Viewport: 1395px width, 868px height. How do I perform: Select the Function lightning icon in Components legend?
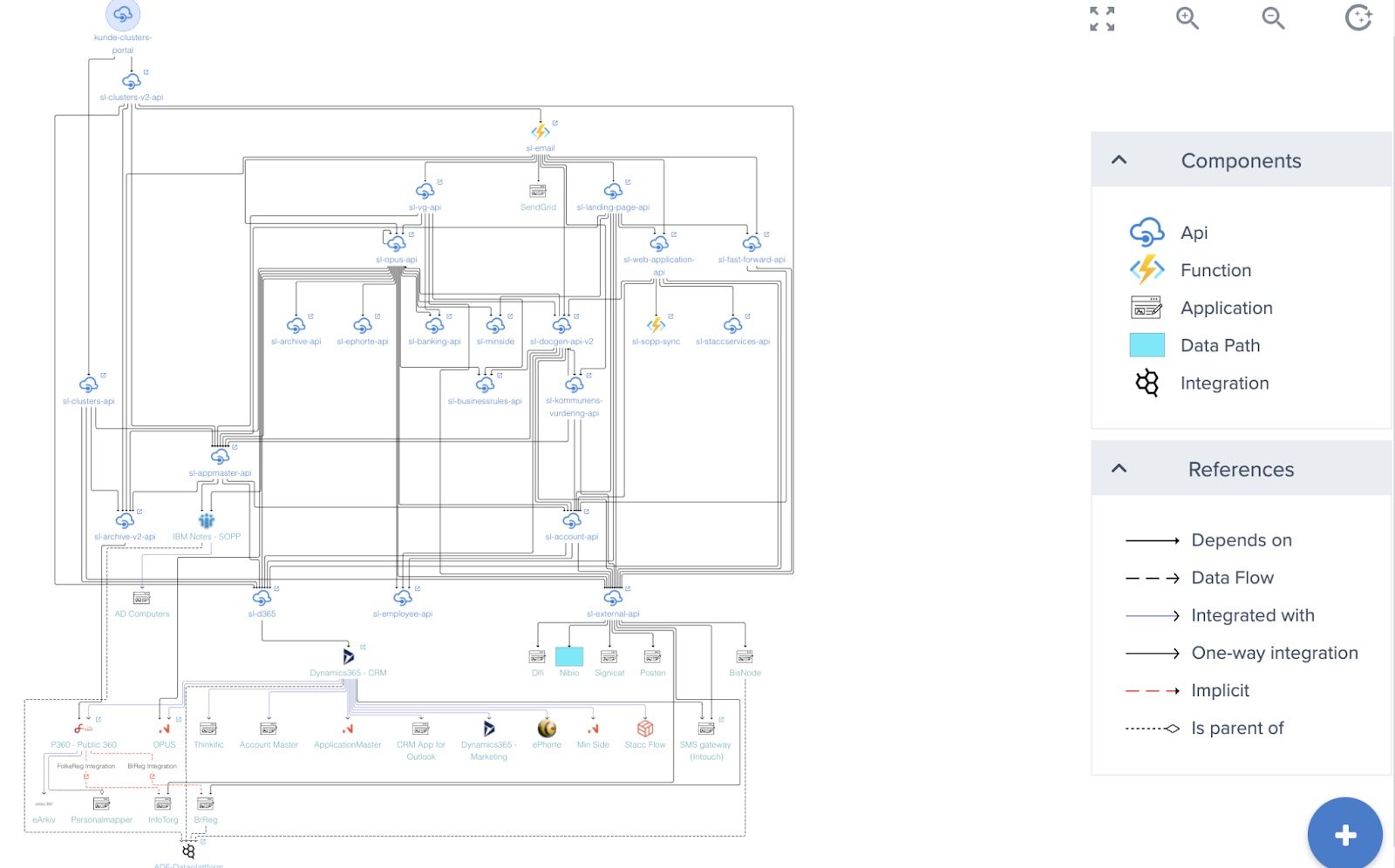pyautogui.click(x=1147, y=269)
